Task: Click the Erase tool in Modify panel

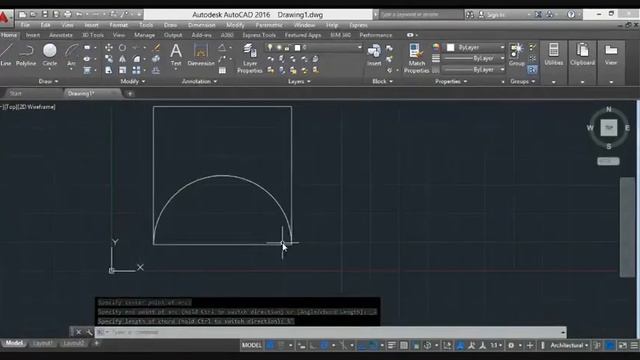Action: click(x=156, y=48)
